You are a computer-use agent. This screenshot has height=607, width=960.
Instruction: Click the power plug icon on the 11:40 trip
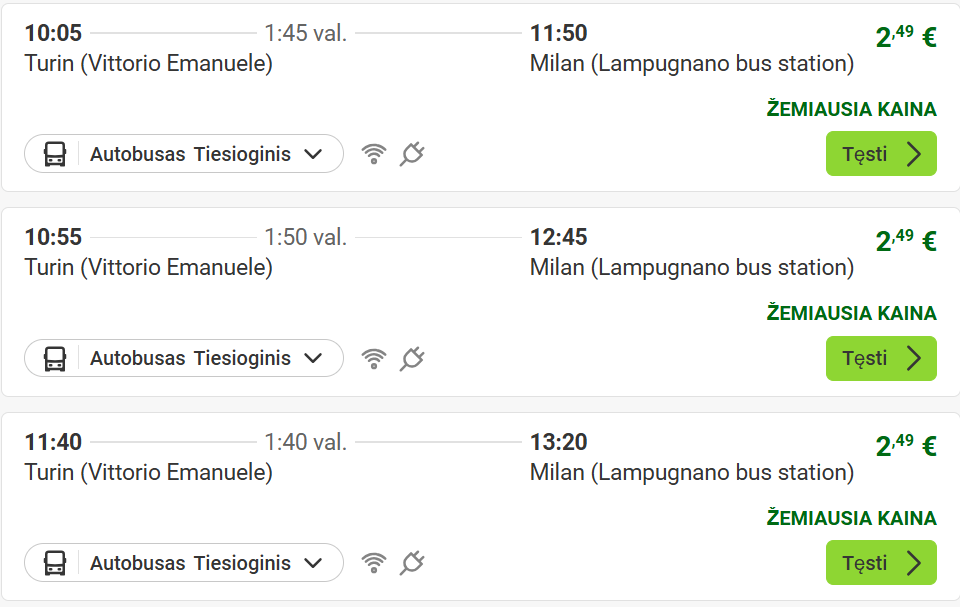pos(412,563)
